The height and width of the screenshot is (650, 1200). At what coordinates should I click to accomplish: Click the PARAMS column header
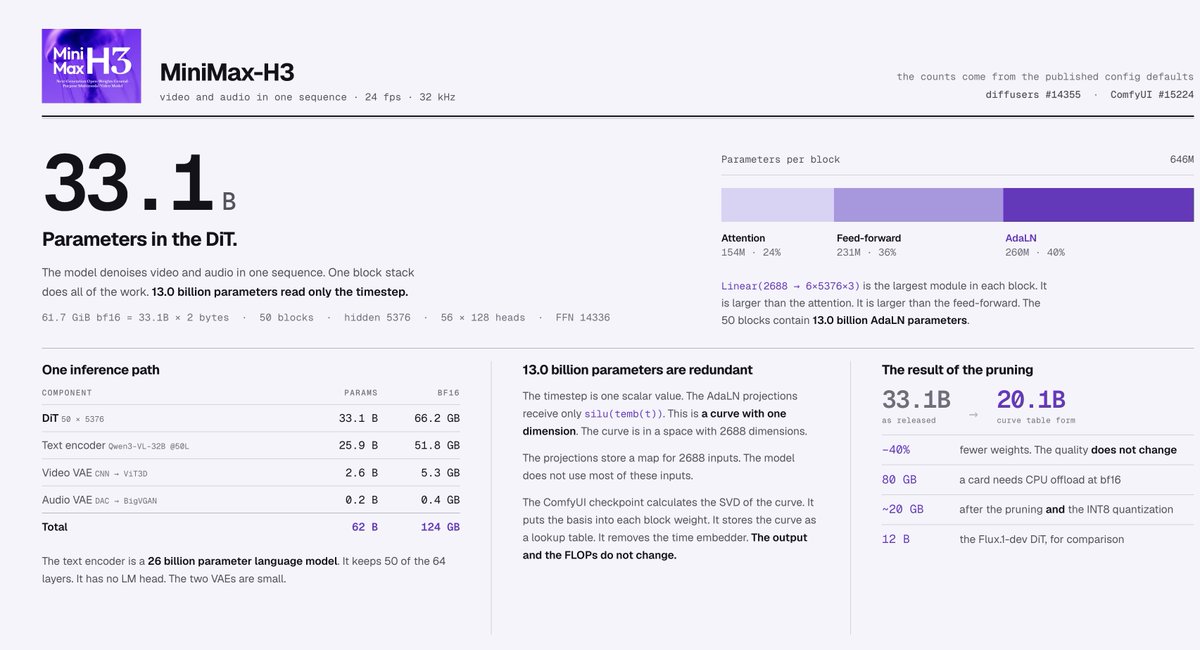pyautogui.click(x=361, y=393)
